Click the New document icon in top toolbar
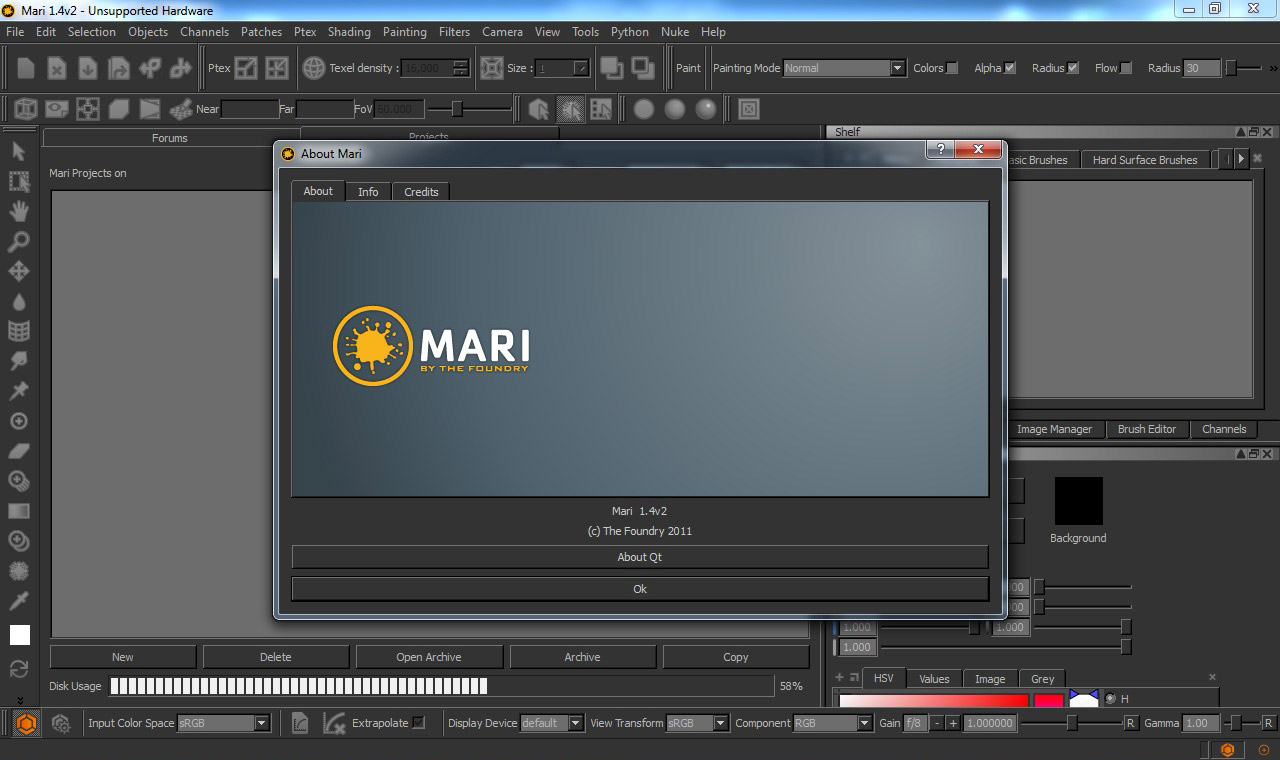This screenshot has height=760, width=1280. 26,68
